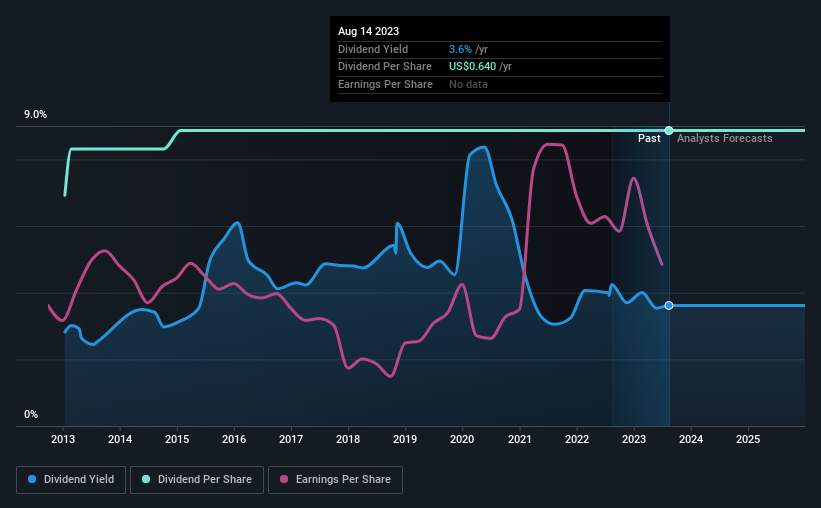This screenshot has width=821, height=508.
Task: Toggle the Dividend Yield legend button
Action: coord(71,480)
